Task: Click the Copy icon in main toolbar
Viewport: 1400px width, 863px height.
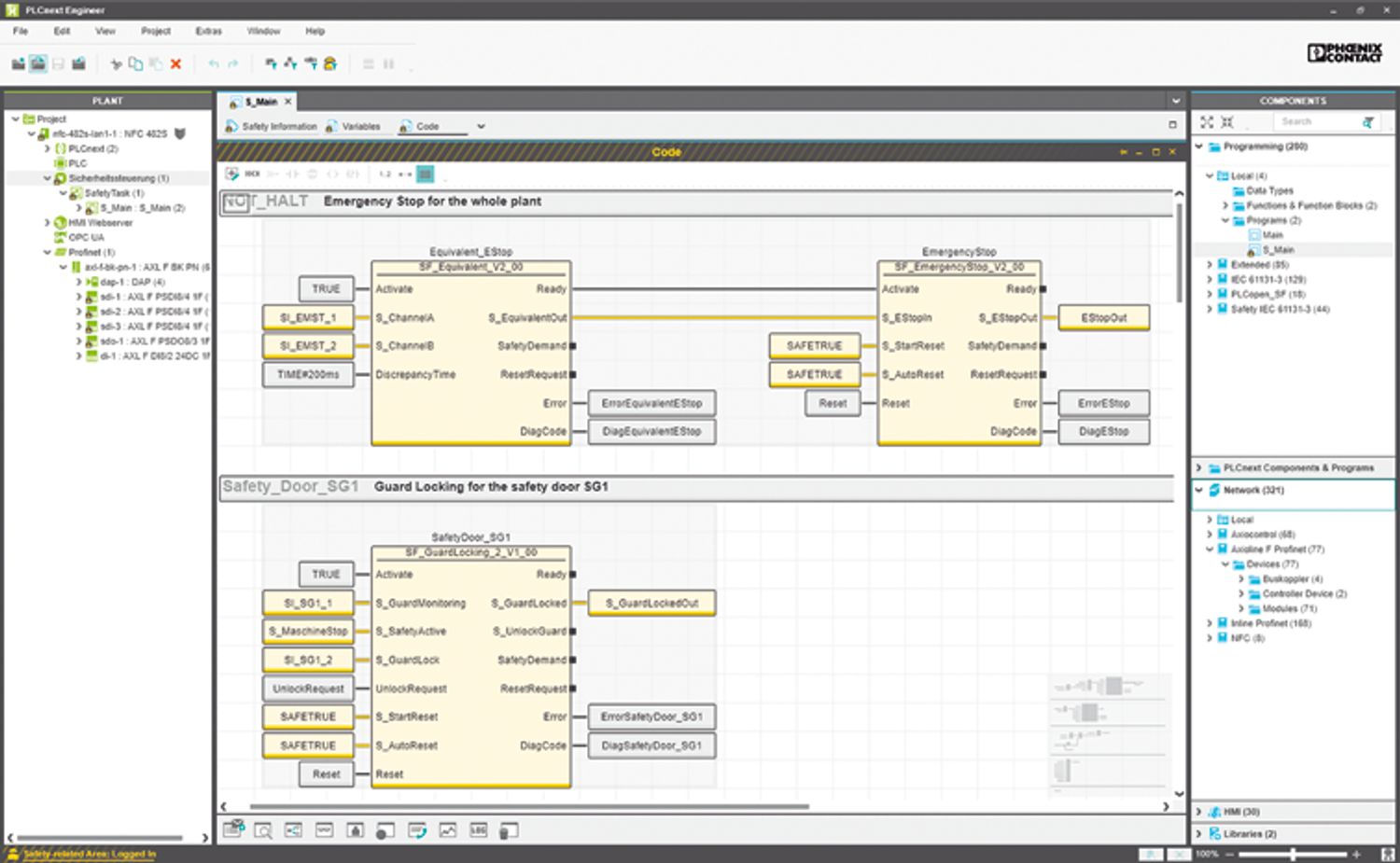Action: pyautogui.click(x=135, y=64)
